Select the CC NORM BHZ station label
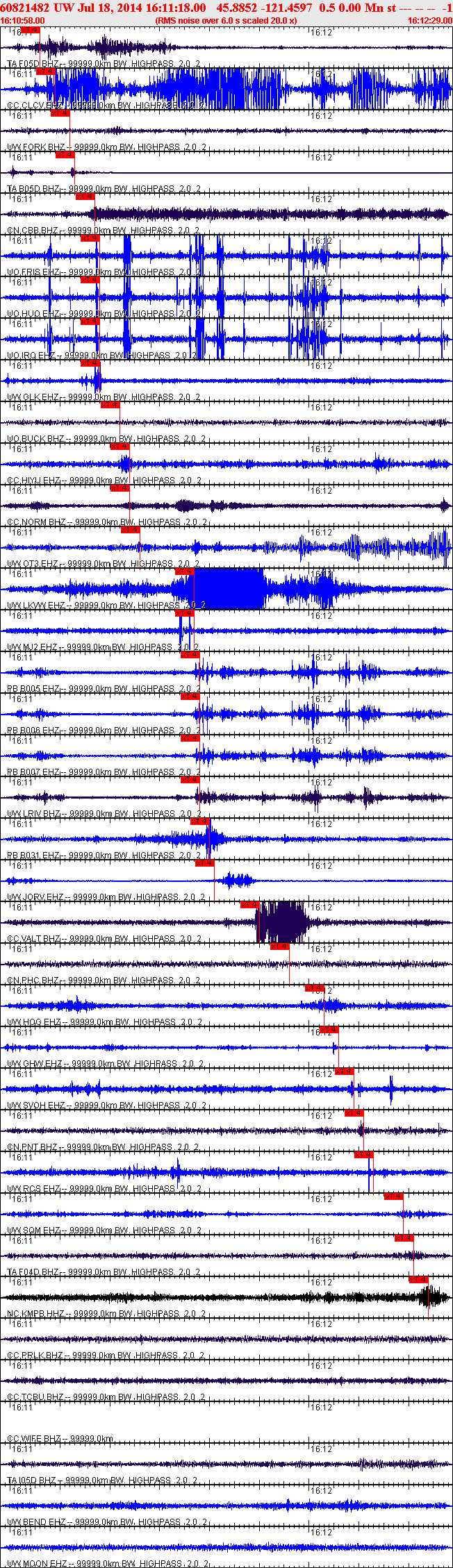 coord(36,522)
